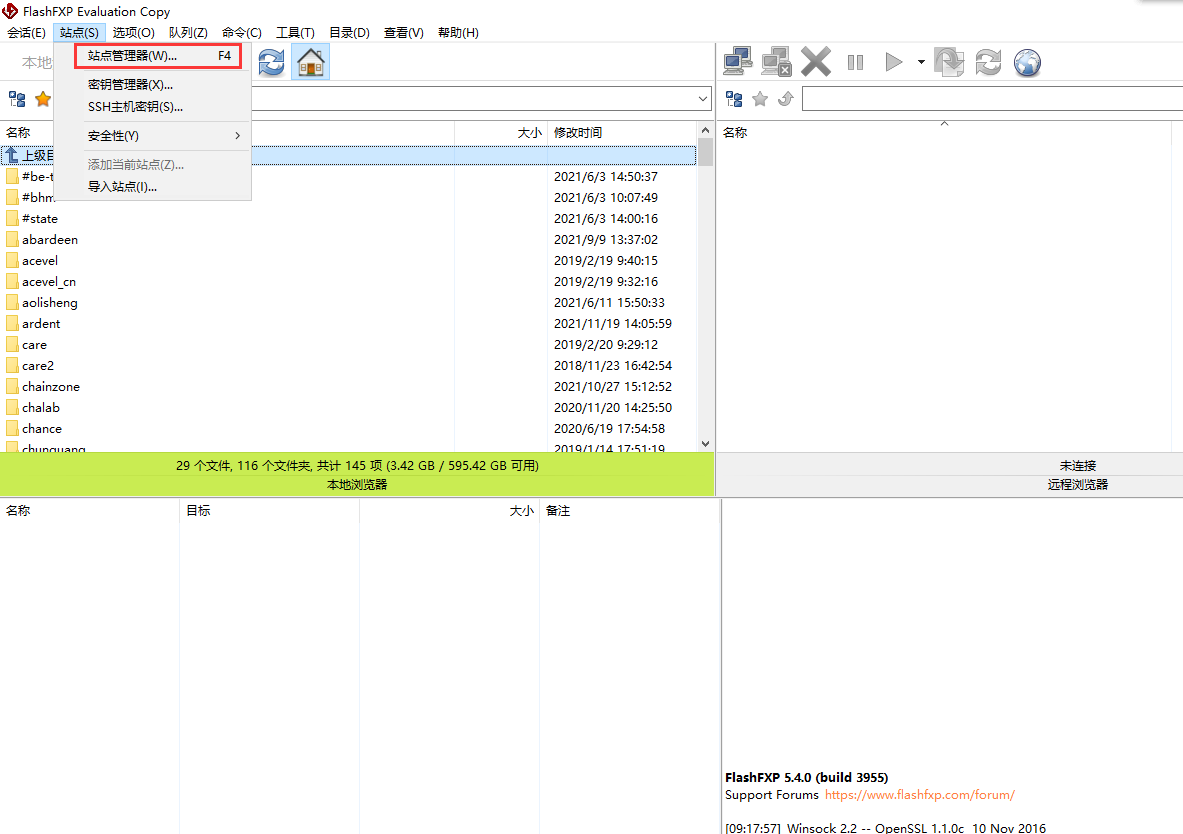This screenshot has width=1183, height=834.
Task: Click the globe icon in remote toolbar
Action: 1027,63
